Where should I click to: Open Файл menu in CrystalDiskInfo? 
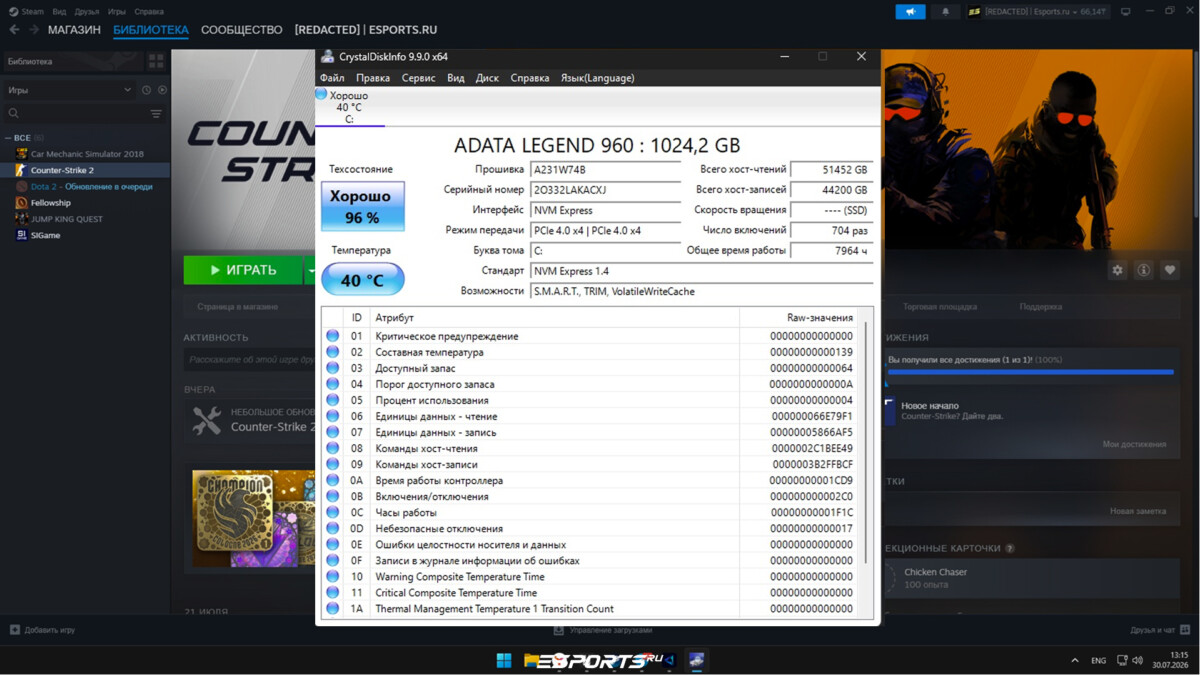[332, 78]
